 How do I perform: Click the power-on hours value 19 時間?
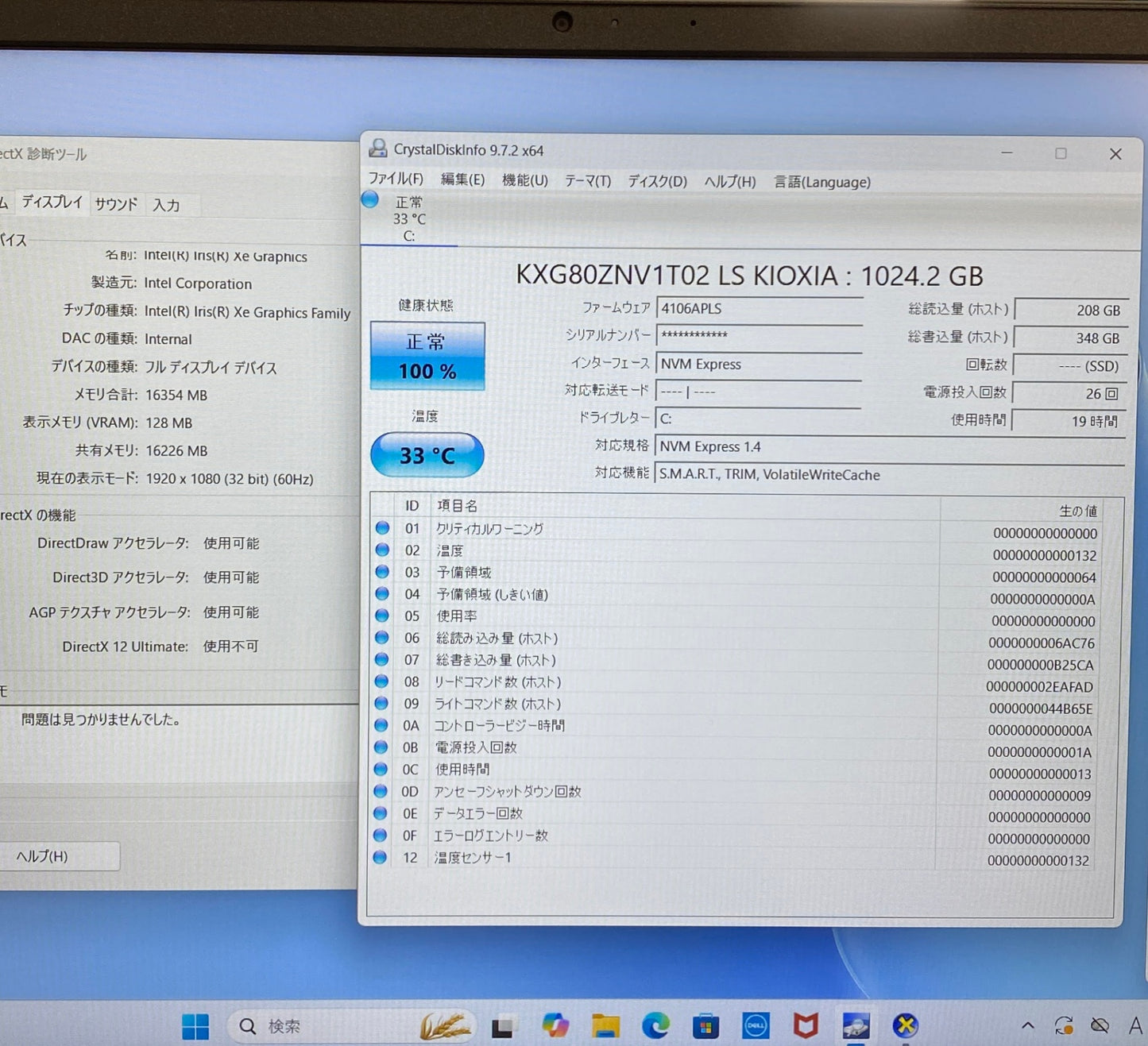pos(1068,421)
